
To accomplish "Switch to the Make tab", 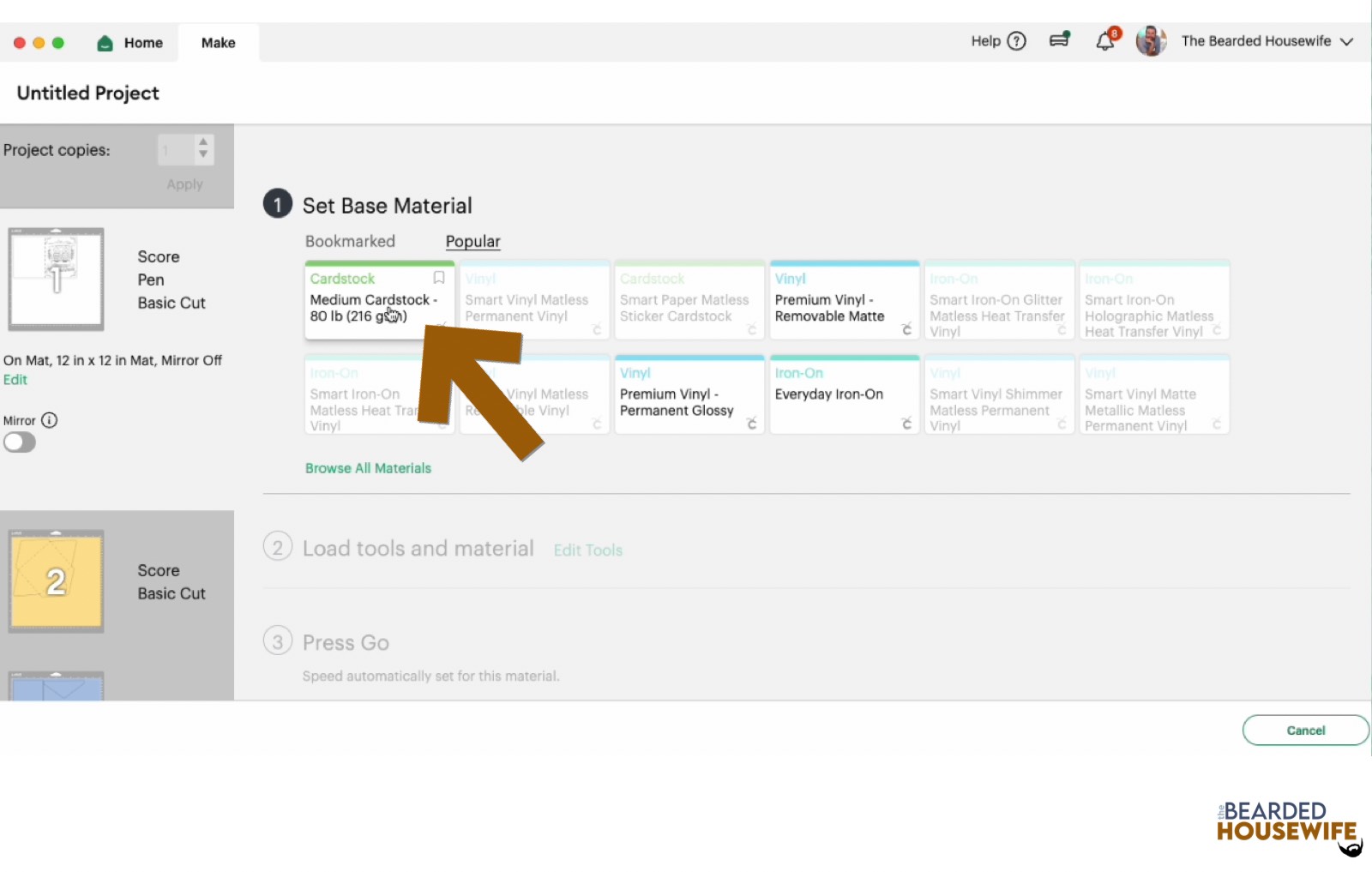I will [217, 42].
